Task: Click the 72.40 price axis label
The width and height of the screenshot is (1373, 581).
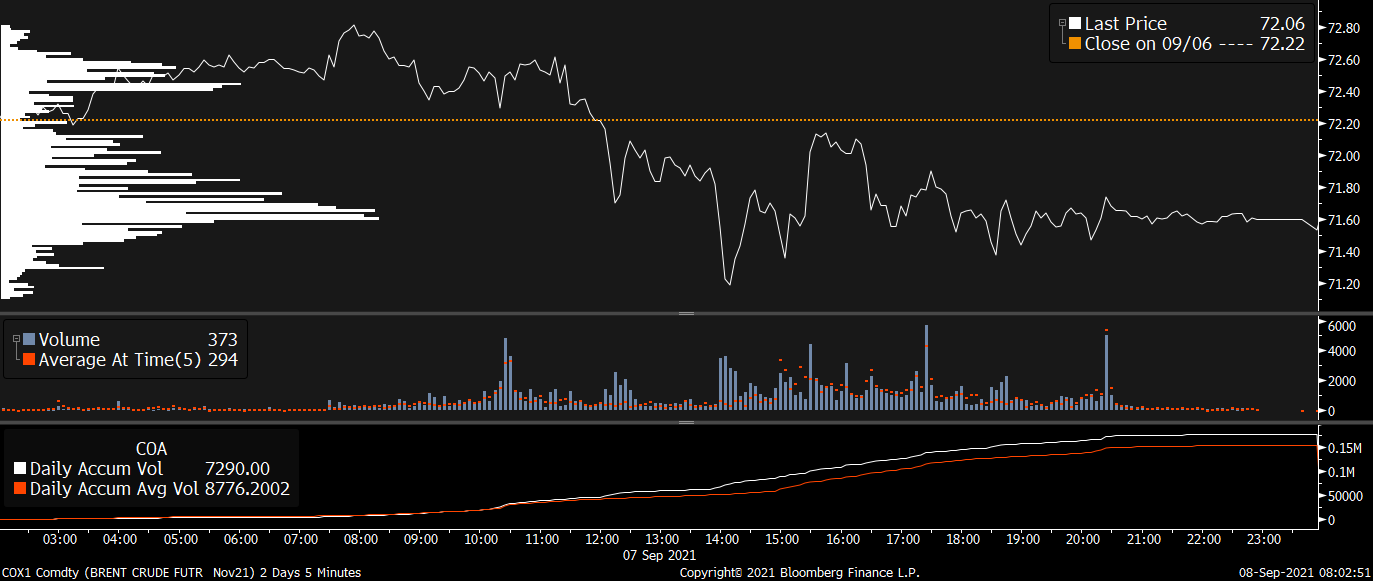Action: pos(1342,92)
